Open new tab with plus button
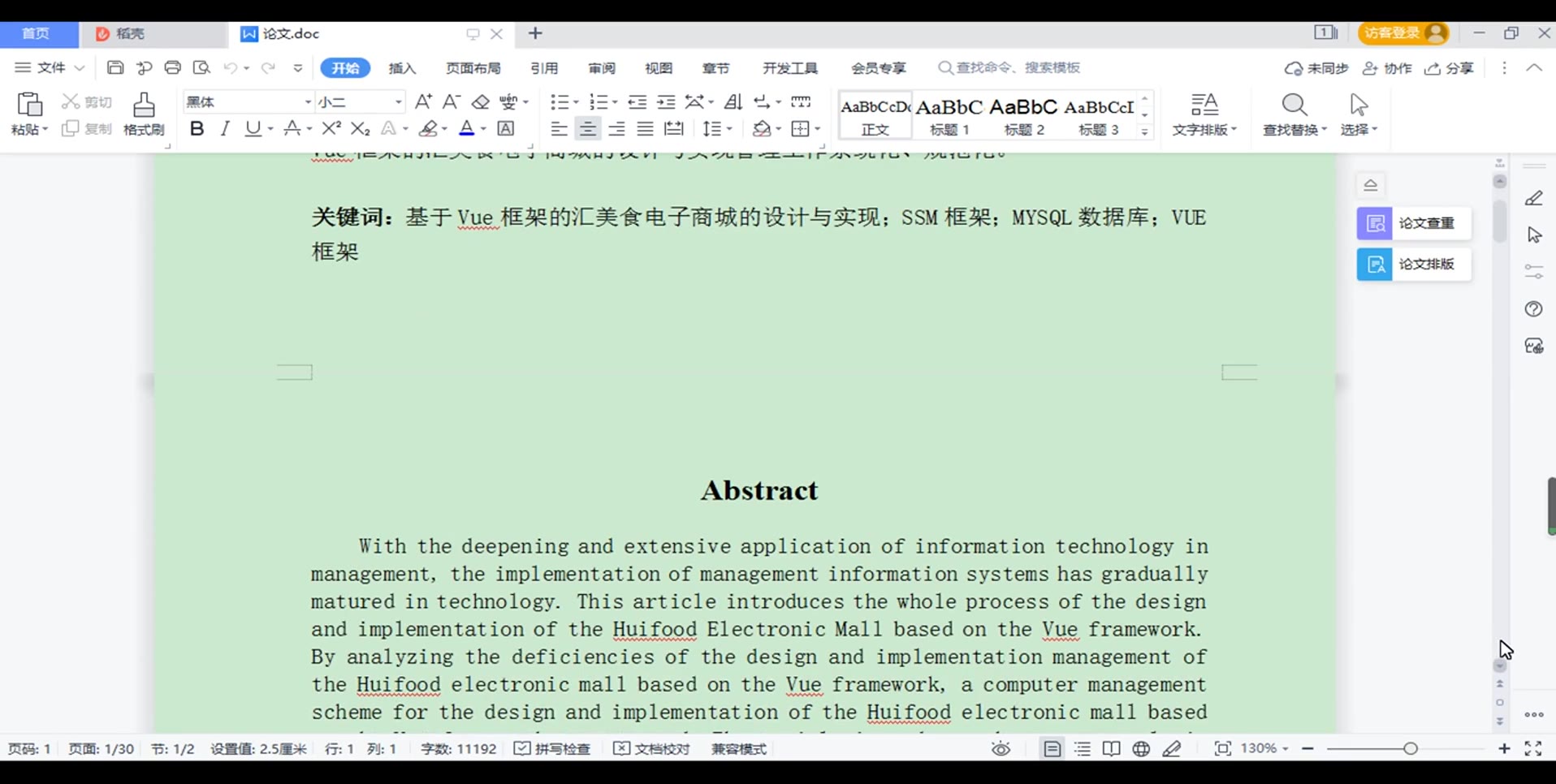The height and width of the screenshot is (784, 1556). tap(535, 33)
